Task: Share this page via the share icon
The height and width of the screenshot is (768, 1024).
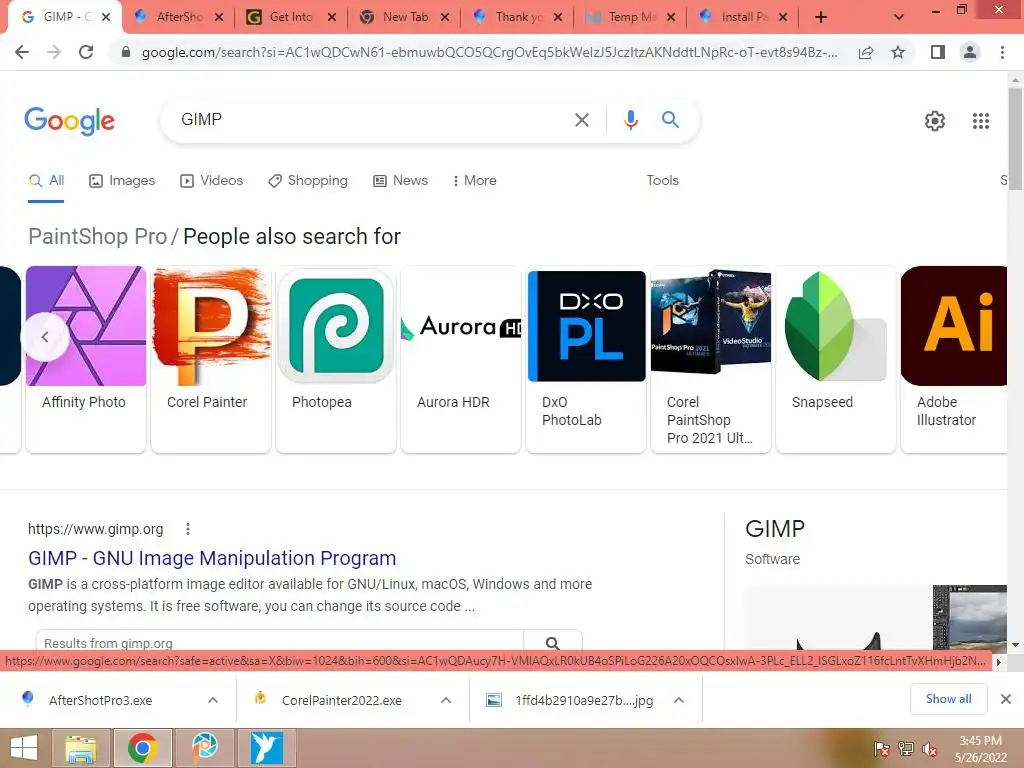Action: (866, 52)
